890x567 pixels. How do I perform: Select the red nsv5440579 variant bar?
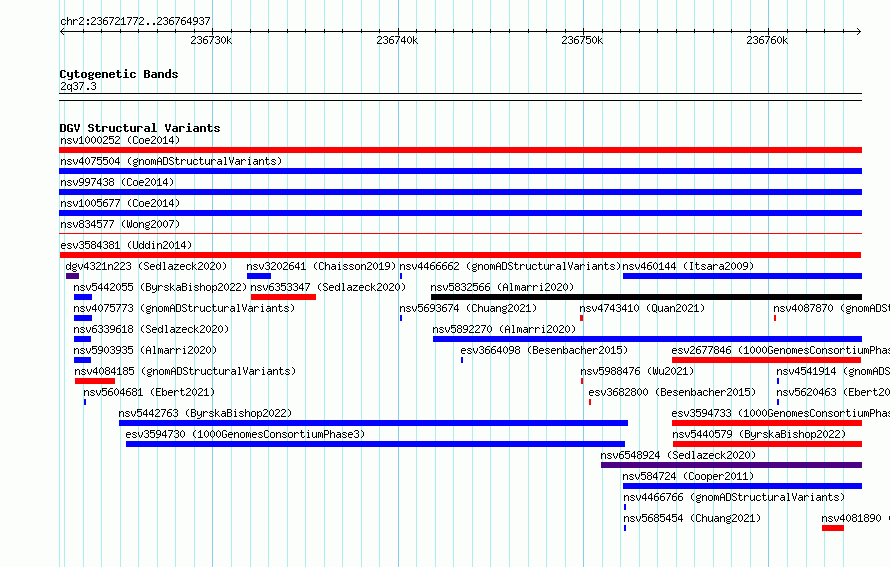(x=767, y=444)
